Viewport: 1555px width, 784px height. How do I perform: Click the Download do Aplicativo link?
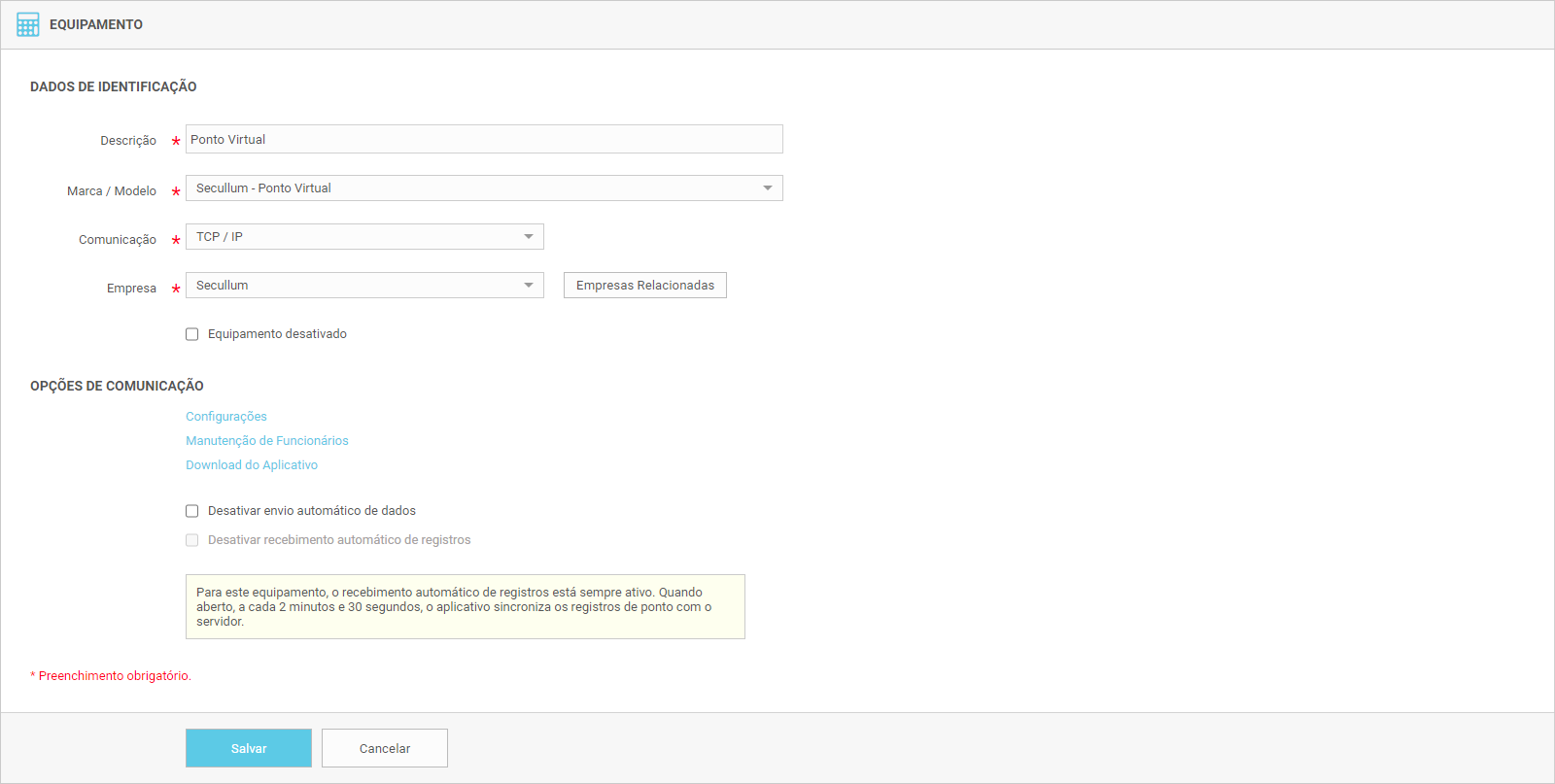coord(252,465)
